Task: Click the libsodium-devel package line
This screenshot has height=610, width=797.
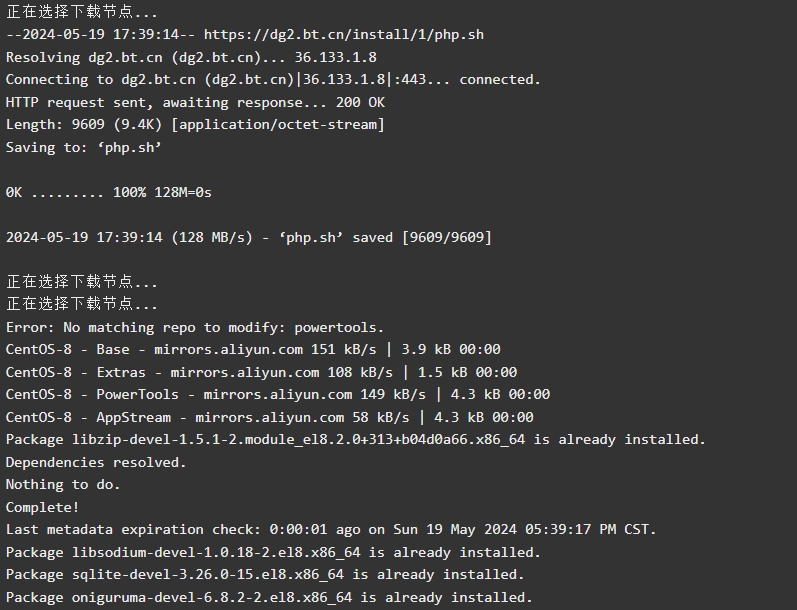Action: coord(273,552)
